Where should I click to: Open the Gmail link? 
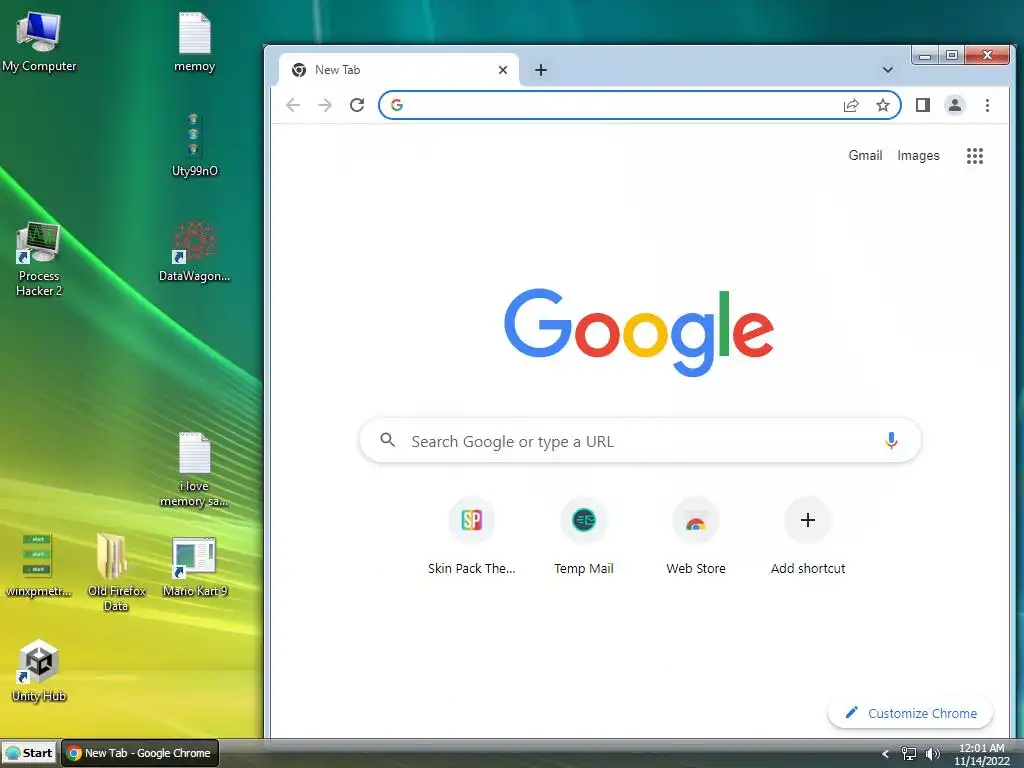[865, 155]
